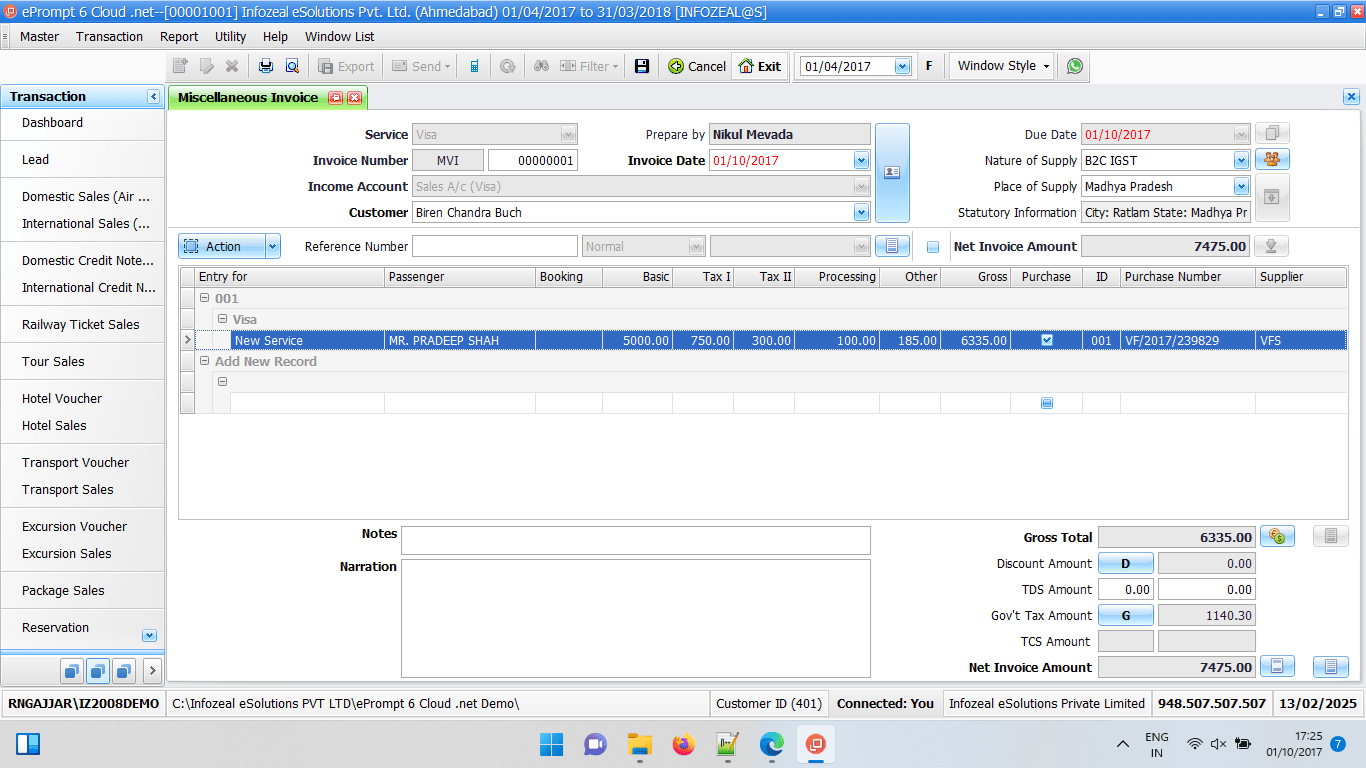Collapse the Add New Record group
Viewport: 1366px width, 768px height.
coord(204,361)
